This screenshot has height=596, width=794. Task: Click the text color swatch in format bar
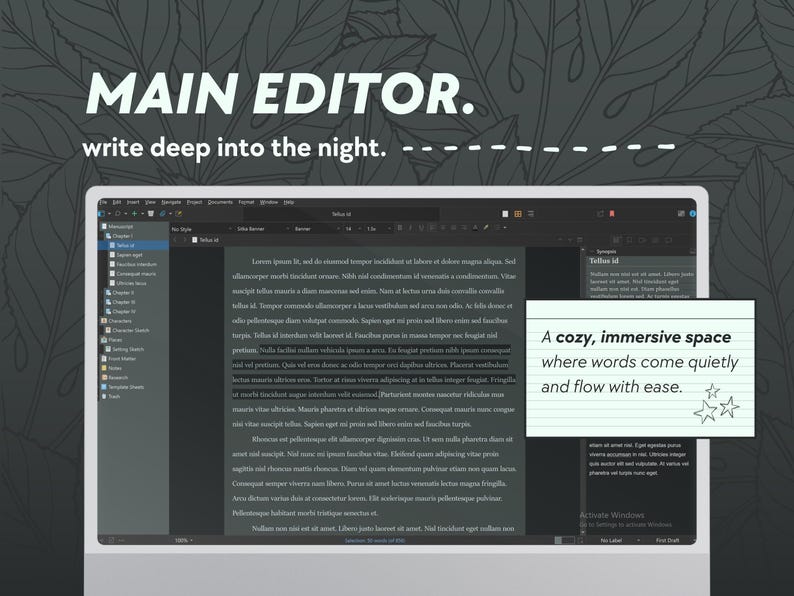coord(475,228)
